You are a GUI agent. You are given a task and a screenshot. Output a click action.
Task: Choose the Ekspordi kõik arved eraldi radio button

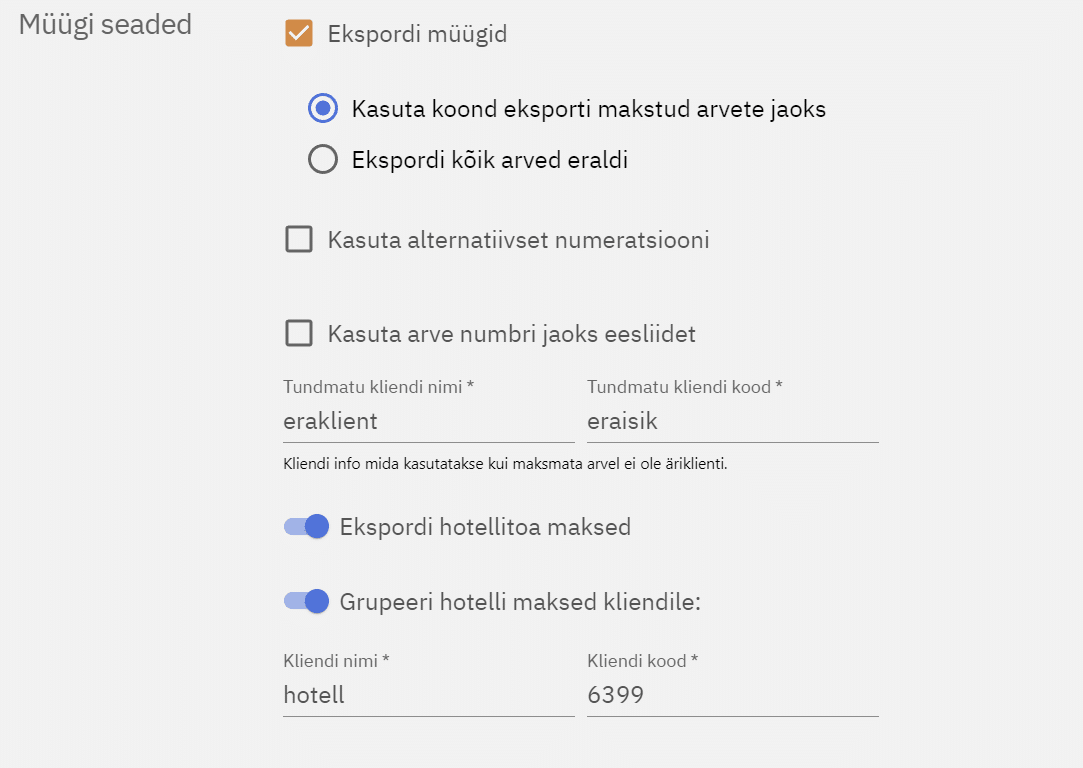click(323, 160)
